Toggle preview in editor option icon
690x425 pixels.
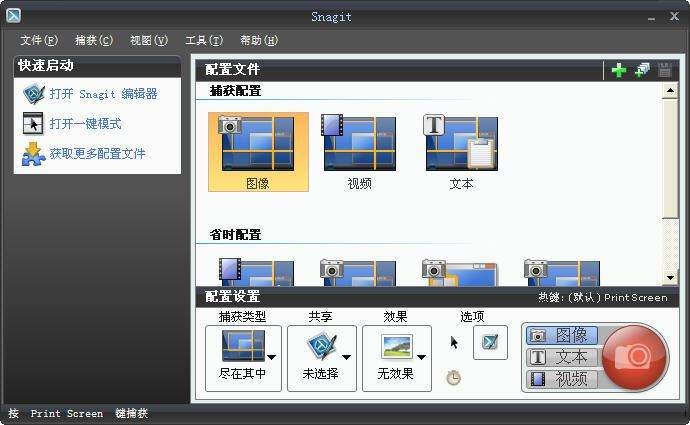490,342
